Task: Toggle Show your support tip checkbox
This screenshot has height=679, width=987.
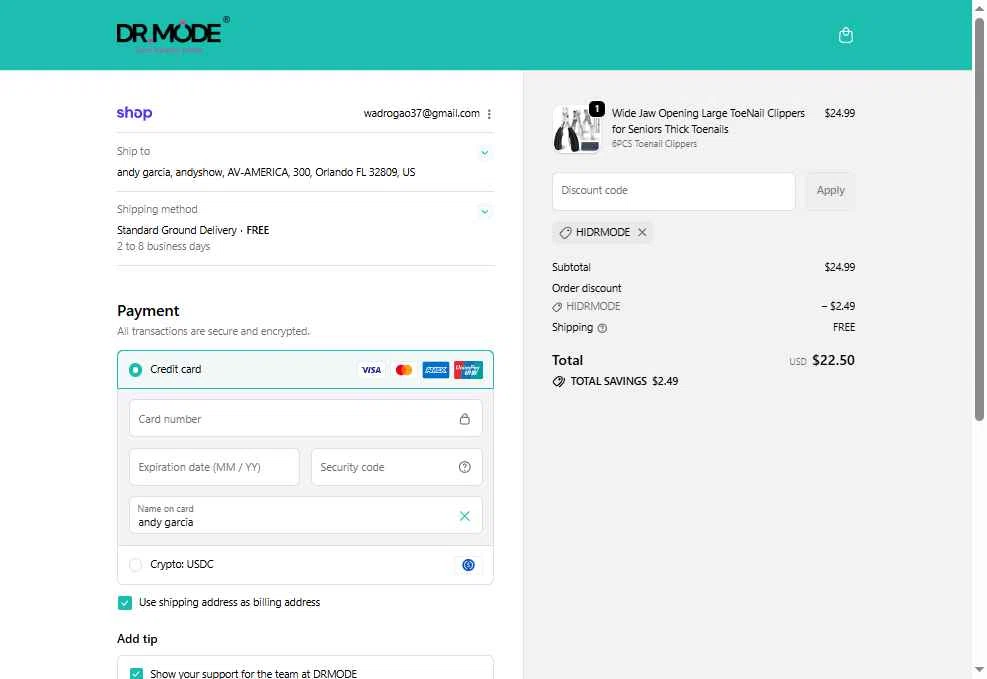Action: pyautogui.click(x=136, y=673)
